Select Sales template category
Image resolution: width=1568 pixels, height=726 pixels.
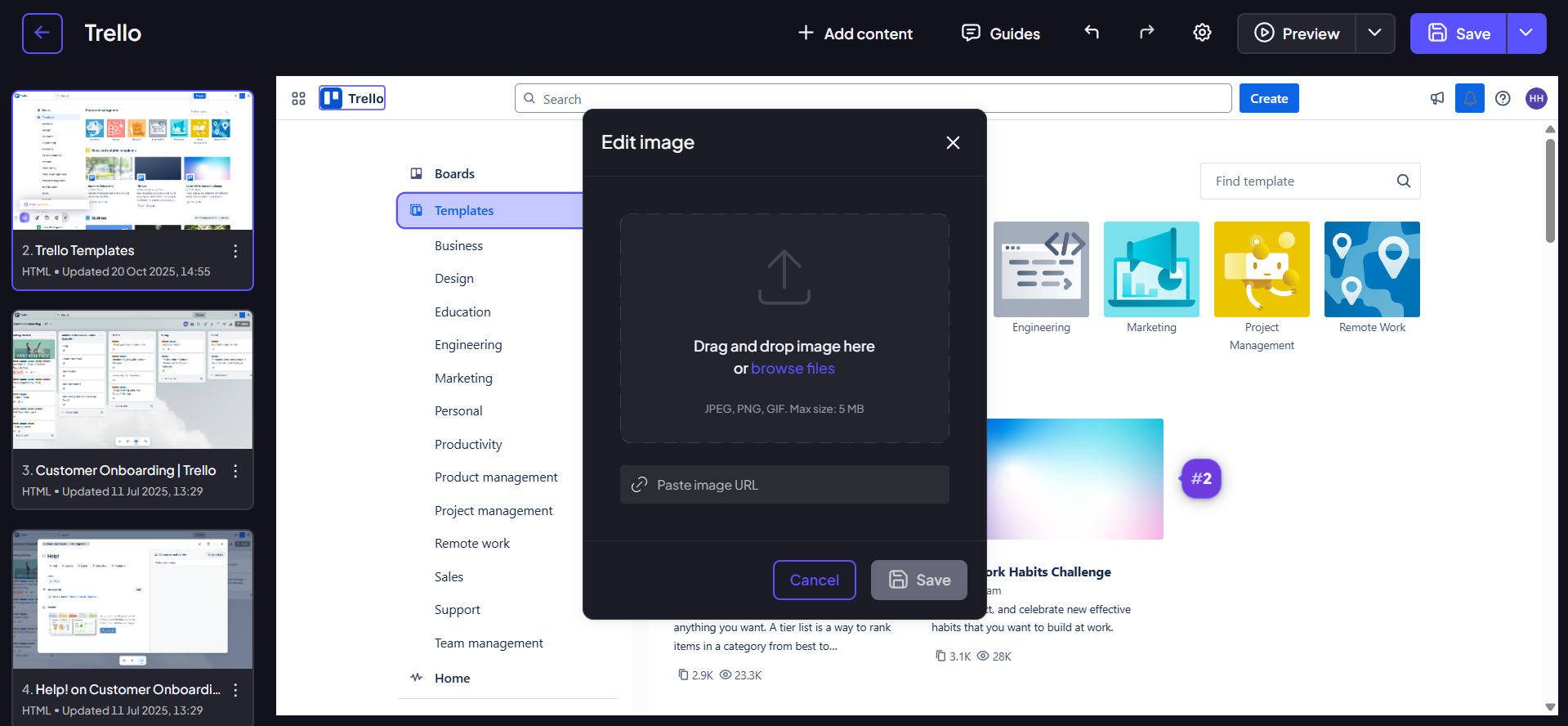click(x=449, y=576)
